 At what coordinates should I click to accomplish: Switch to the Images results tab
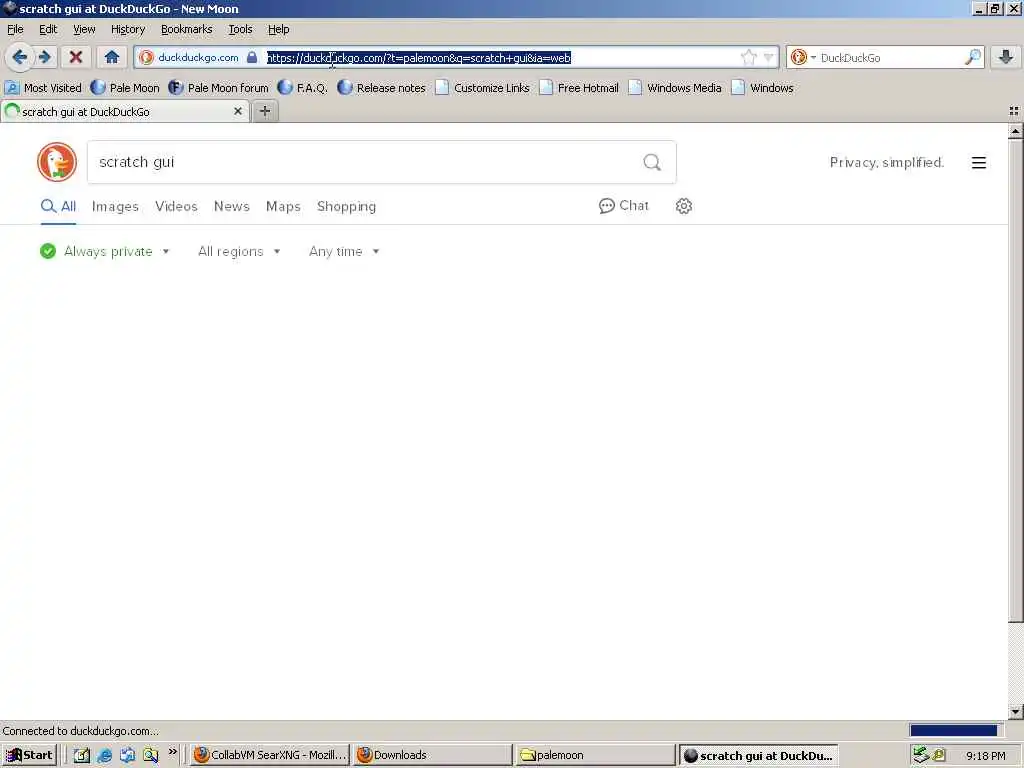point(115,206)
